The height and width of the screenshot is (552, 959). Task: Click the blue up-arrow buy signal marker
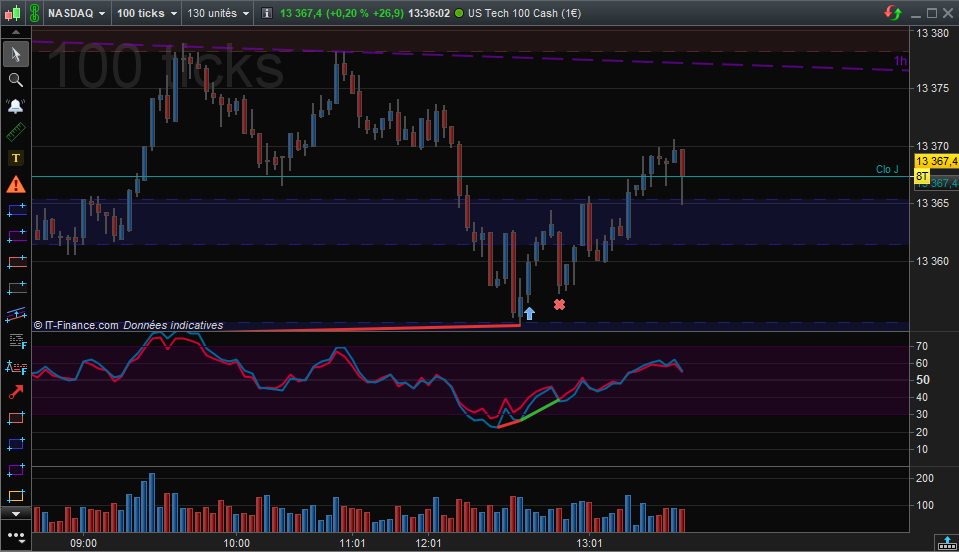(x=530, y=314)
